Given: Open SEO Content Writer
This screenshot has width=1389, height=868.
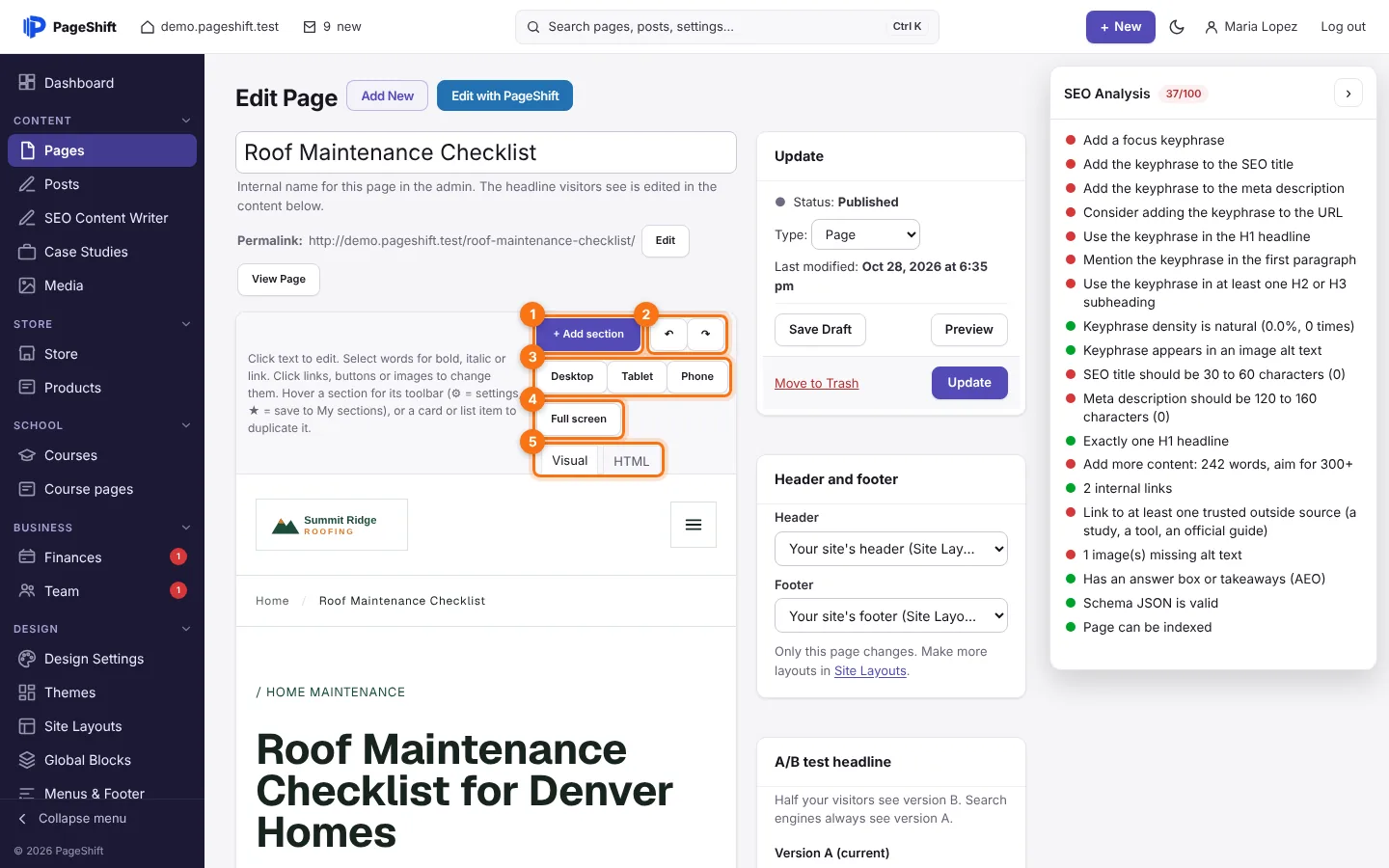Looking at the screenshot, I should click(102, 218).
